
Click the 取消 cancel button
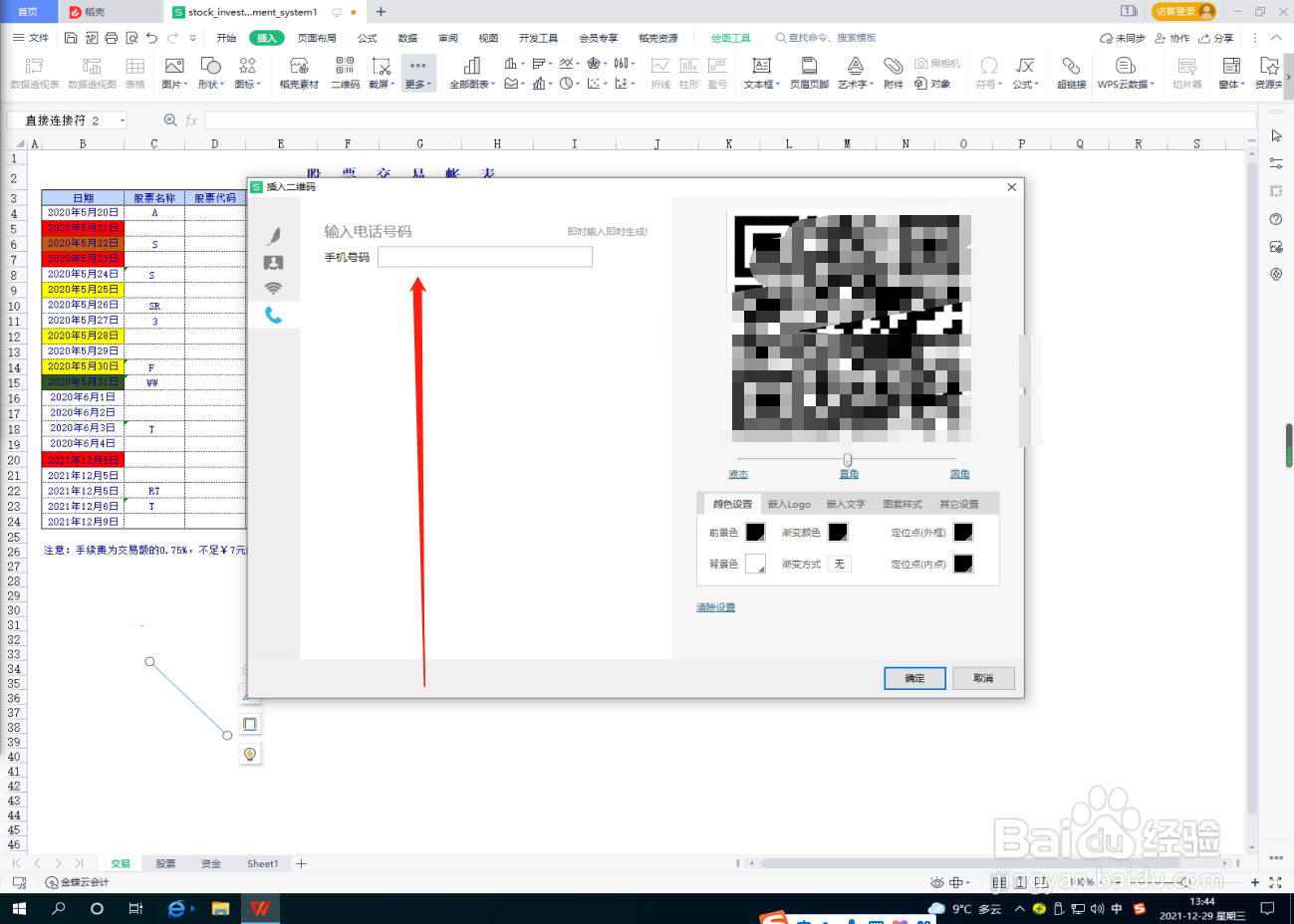[983, 678]
